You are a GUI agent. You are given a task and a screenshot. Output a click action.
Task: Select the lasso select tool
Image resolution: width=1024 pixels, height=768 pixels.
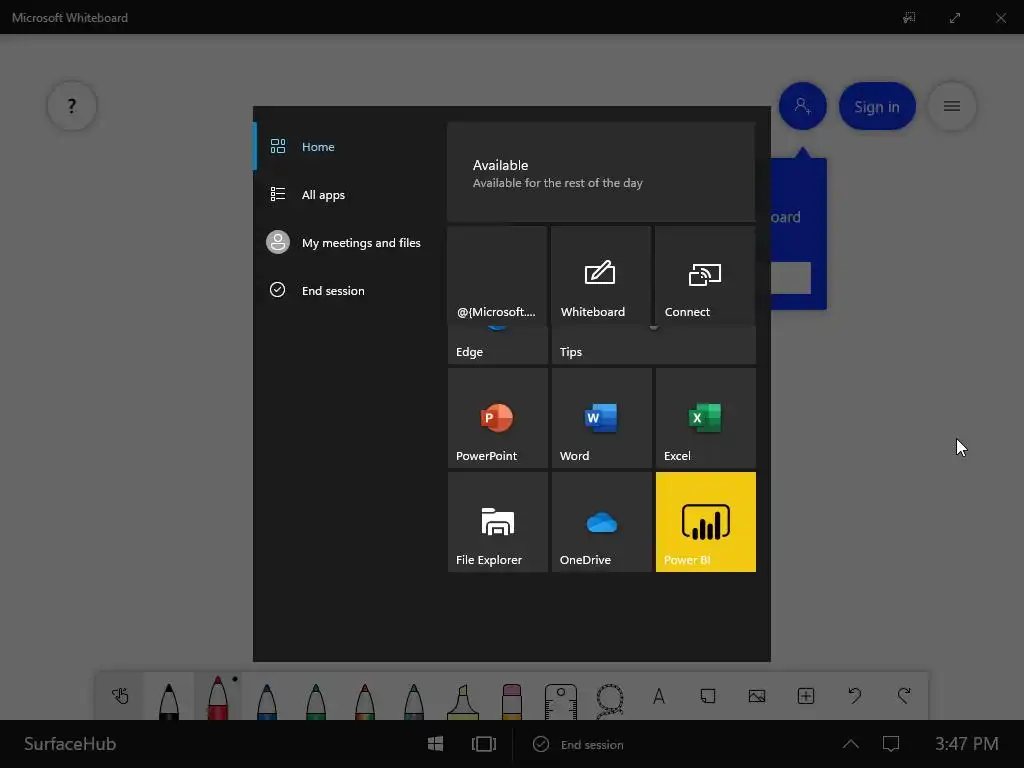point(610,701)
